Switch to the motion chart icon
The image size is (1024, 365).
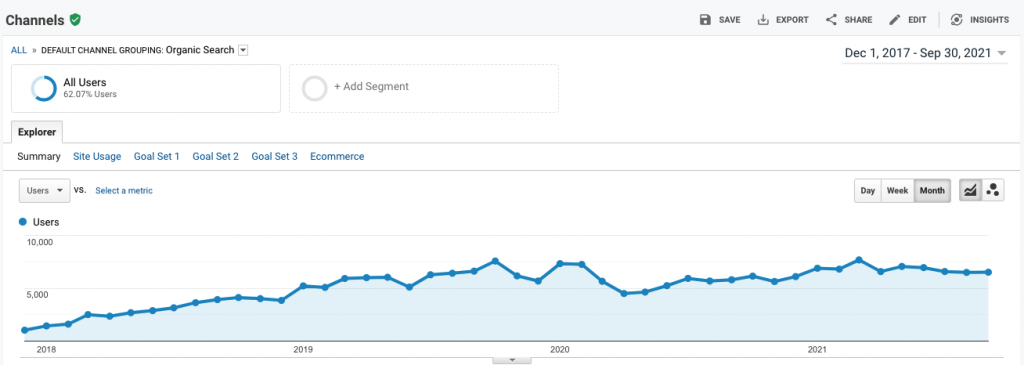(993, 191)
